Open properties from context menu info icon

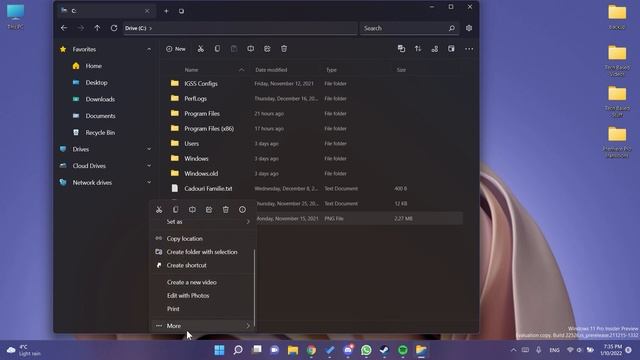pos(242,209)
